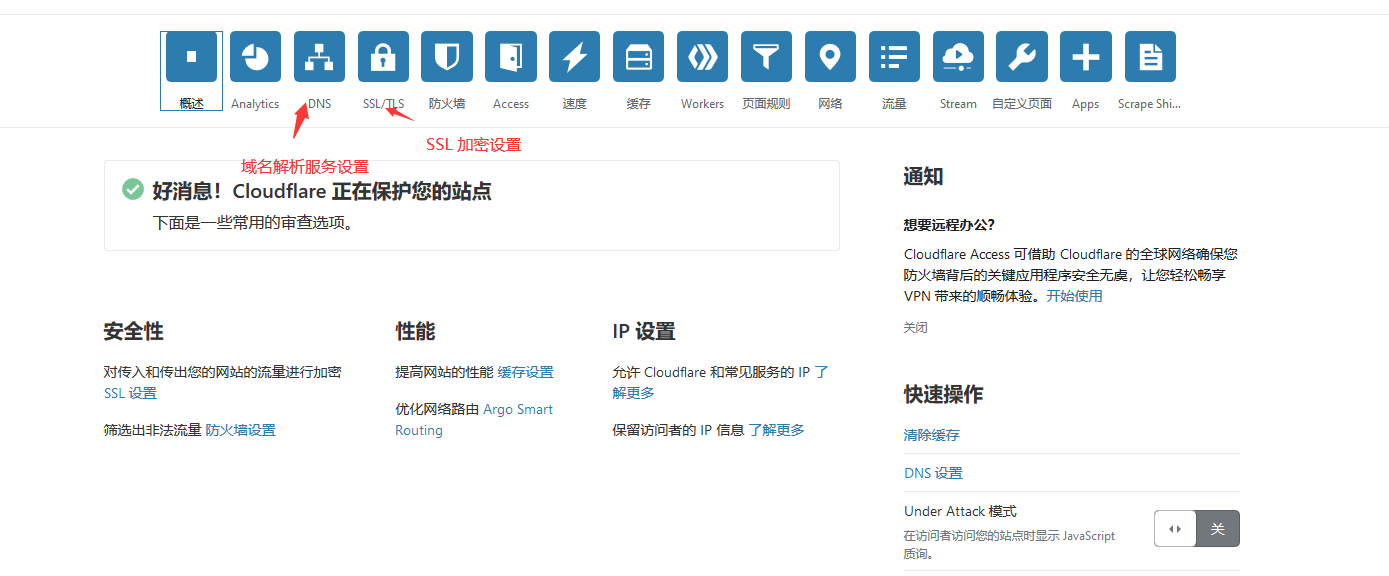
Task: Select the Stream tab label
Action: click(x=958, y=104)
